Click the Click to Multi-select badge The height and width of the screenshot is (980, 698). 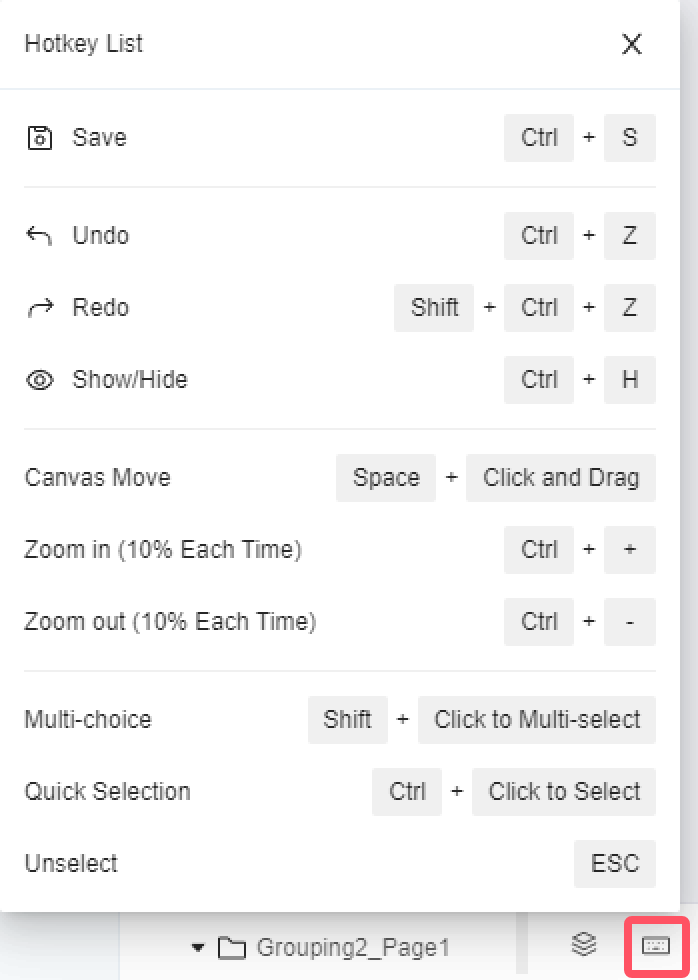click(536, 719)
